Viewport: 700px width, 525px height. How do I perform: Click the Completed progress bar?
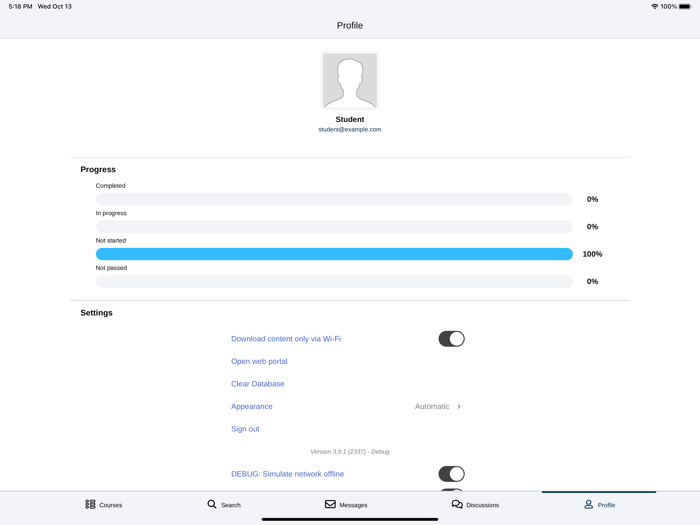pyautogui.click(x=334, y=199)
